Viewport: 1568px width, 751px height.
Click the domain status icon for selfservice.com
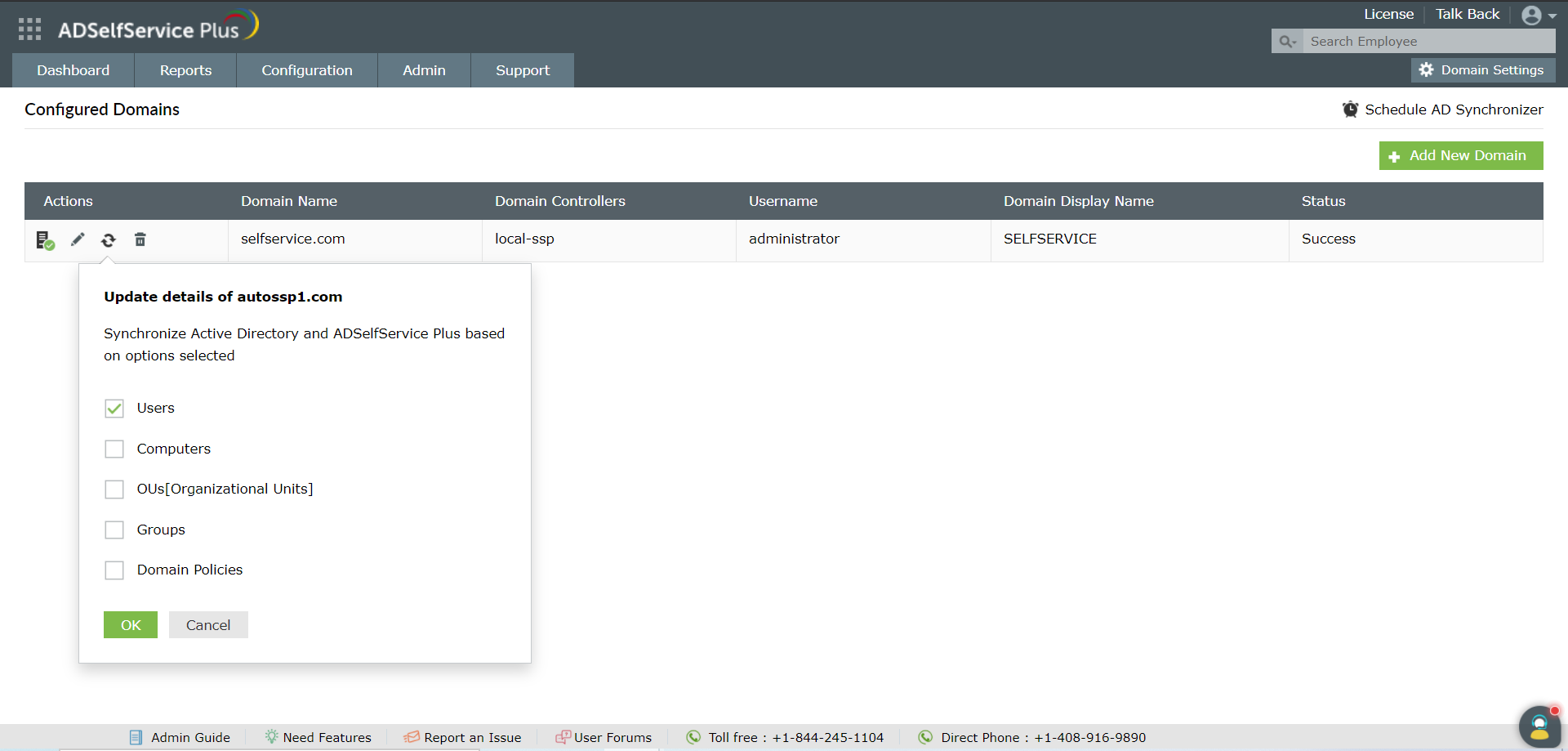pos(45,240)
